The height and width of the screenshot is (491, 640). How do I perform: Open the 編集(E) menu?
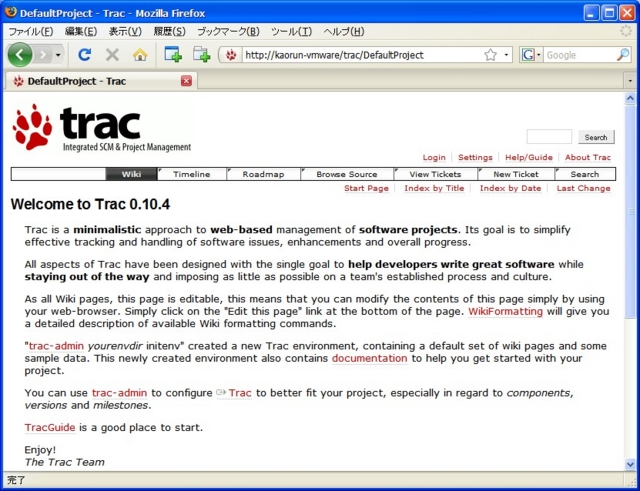coord(81,31)
